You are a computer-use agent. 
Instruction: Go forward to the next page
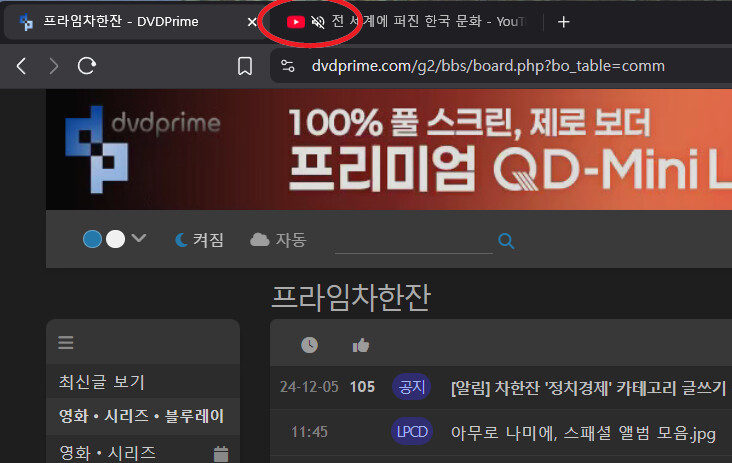(54, 66)
